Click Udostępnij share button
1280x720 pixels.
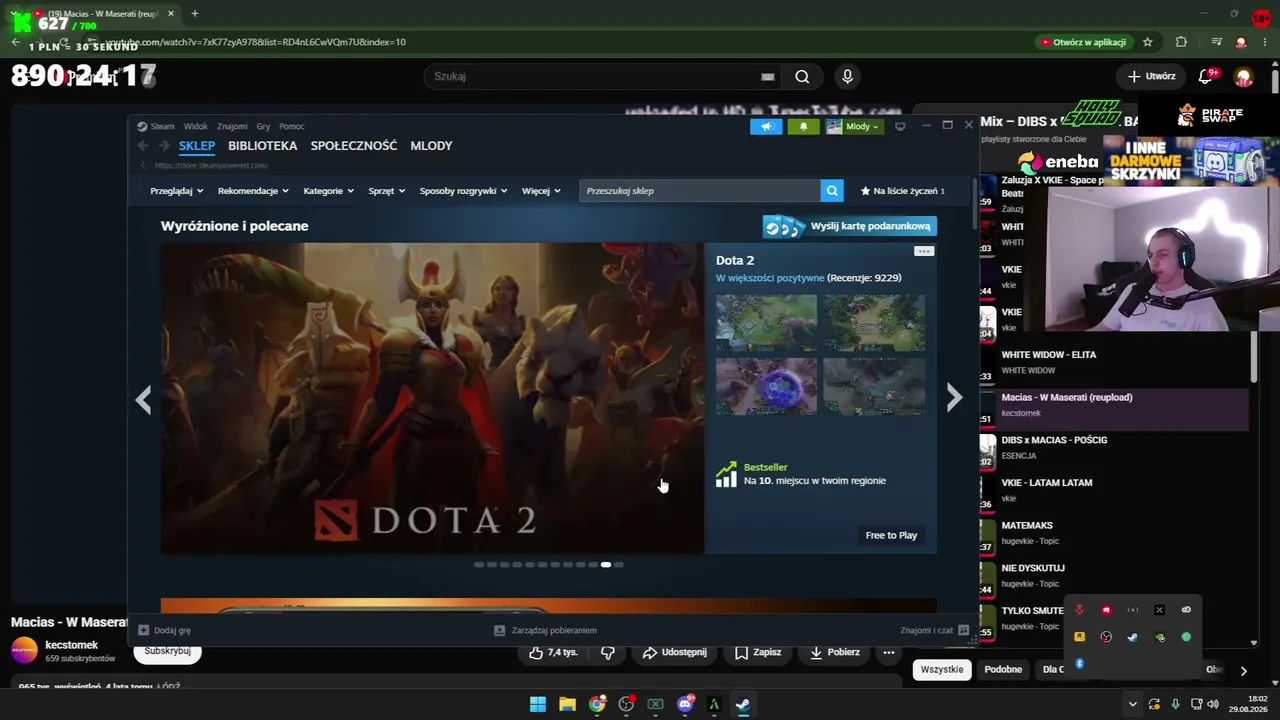click(675, 652)
